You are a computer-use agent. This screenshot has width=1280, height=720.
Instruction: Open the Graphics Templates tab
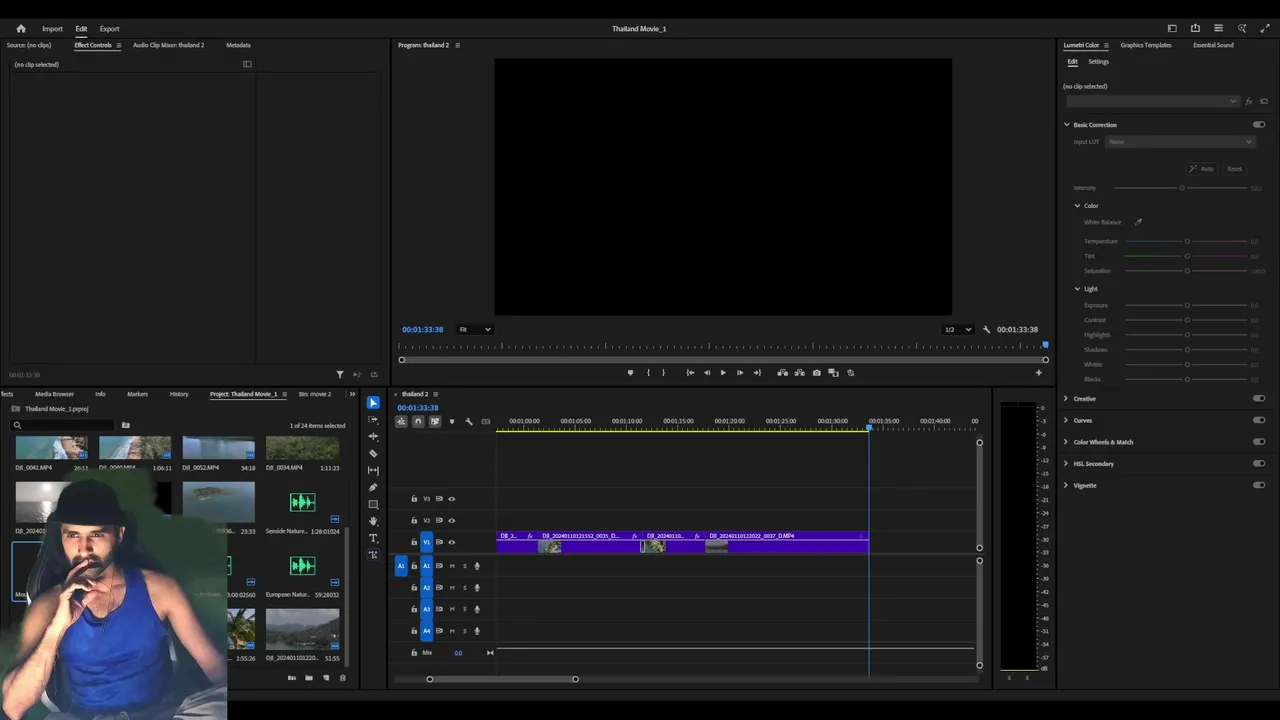[x=1146, y=45]
